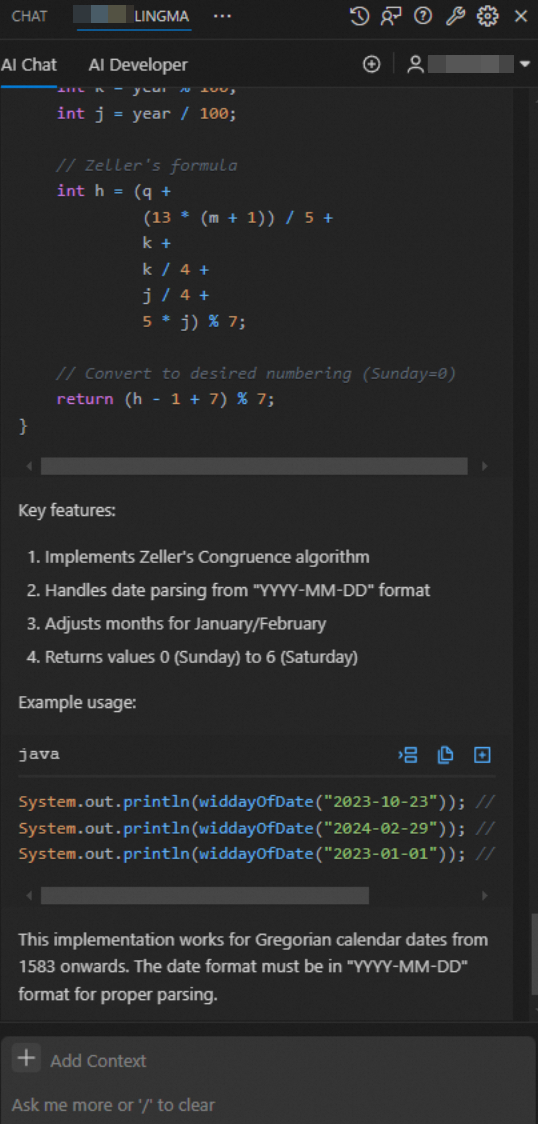Open help question mark icon
This screenshot has width=538, height=1124.
(x=423, y=16)
